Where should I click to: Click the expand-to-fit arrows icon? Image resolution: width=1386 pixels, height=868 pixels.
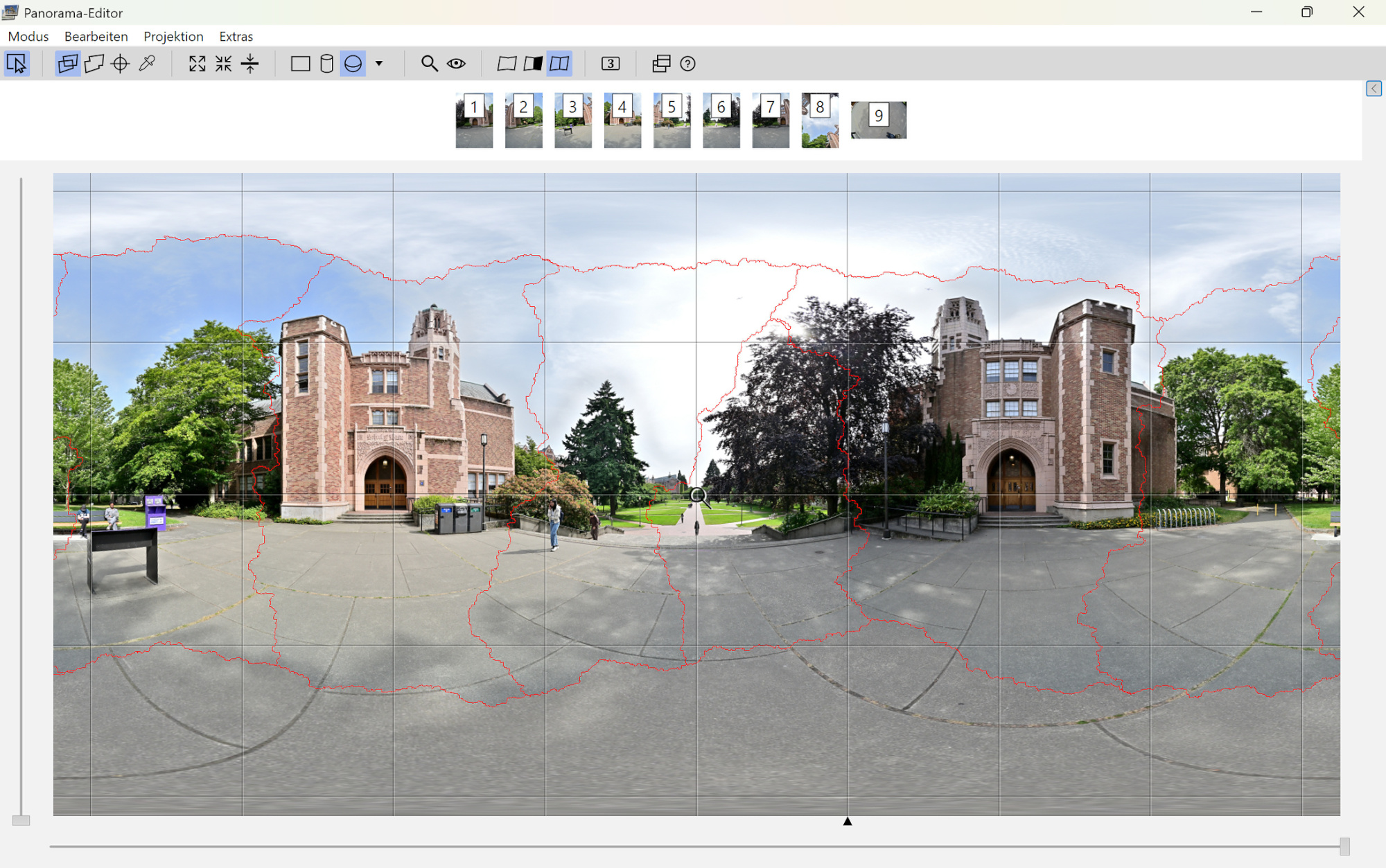198,64
